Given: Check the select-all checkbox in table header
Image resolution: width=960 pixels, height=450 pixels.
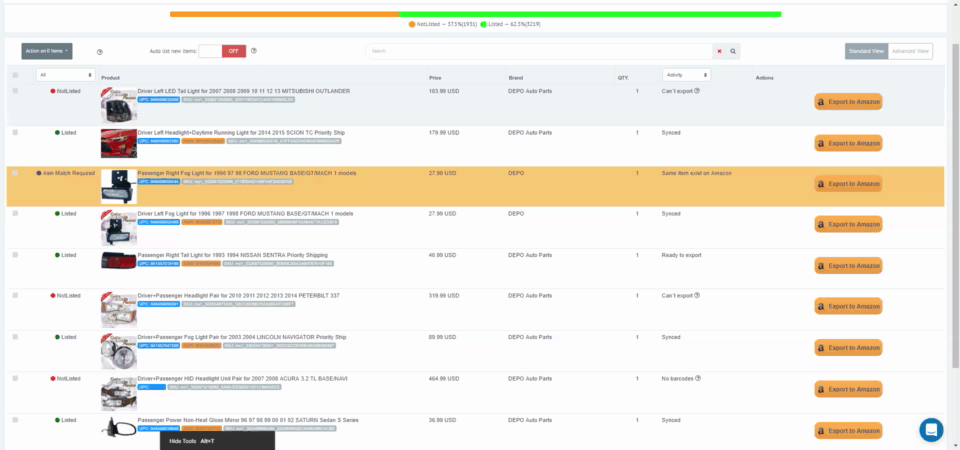Looking at the screenshot, I should 15,75.
